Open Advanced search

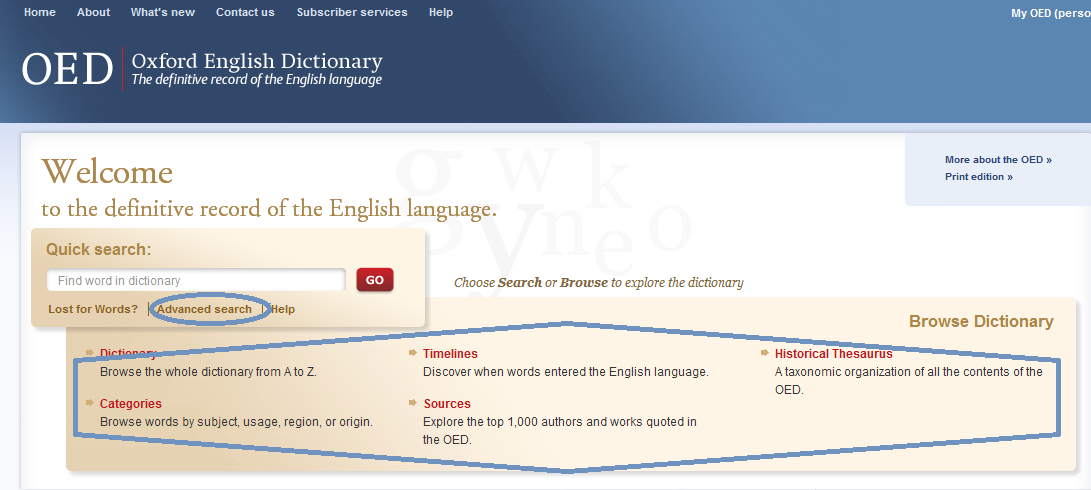205,309
